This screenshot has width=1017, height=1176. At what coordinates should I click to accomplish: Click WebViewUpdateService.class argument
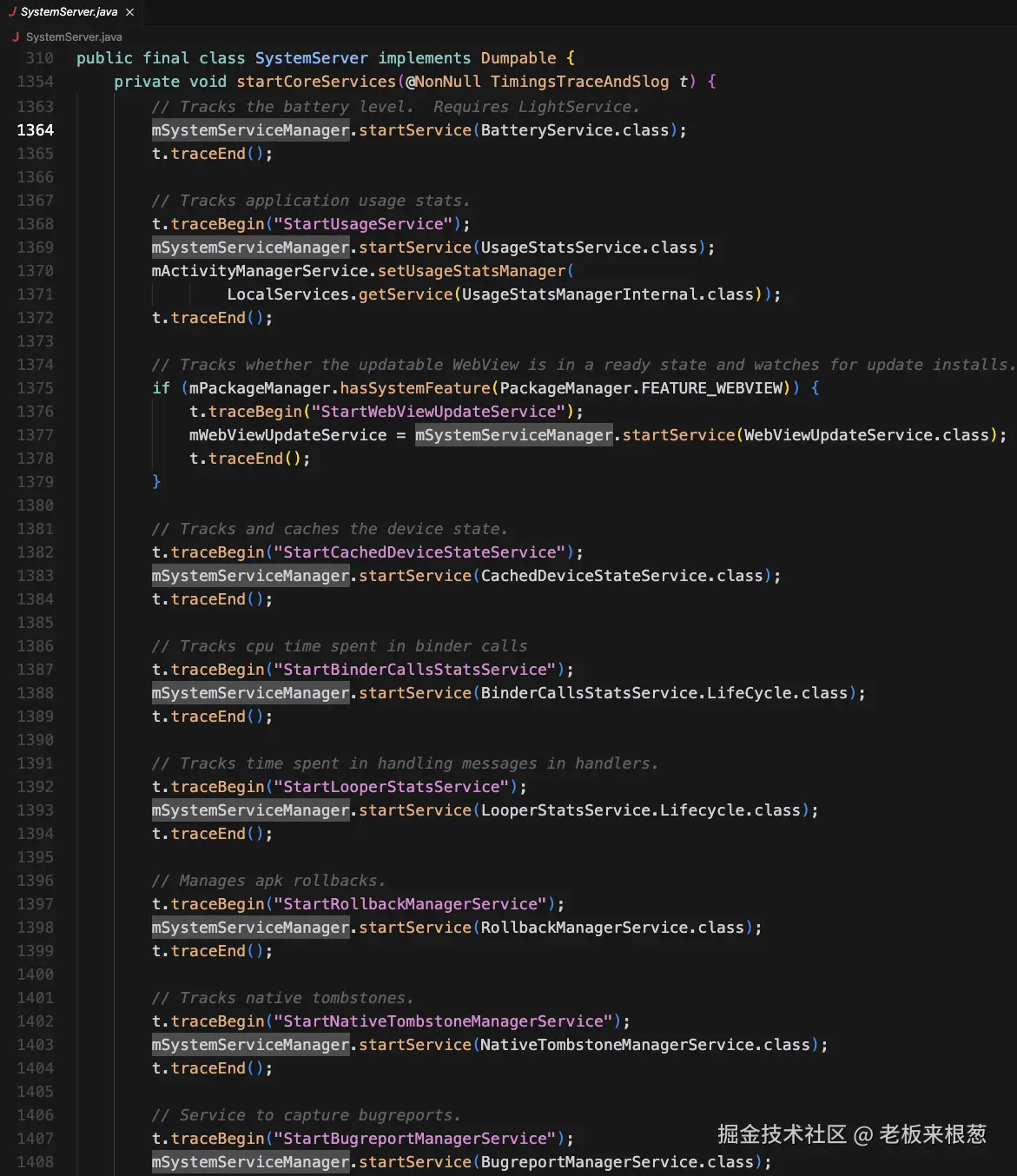(x=866, y=435)
